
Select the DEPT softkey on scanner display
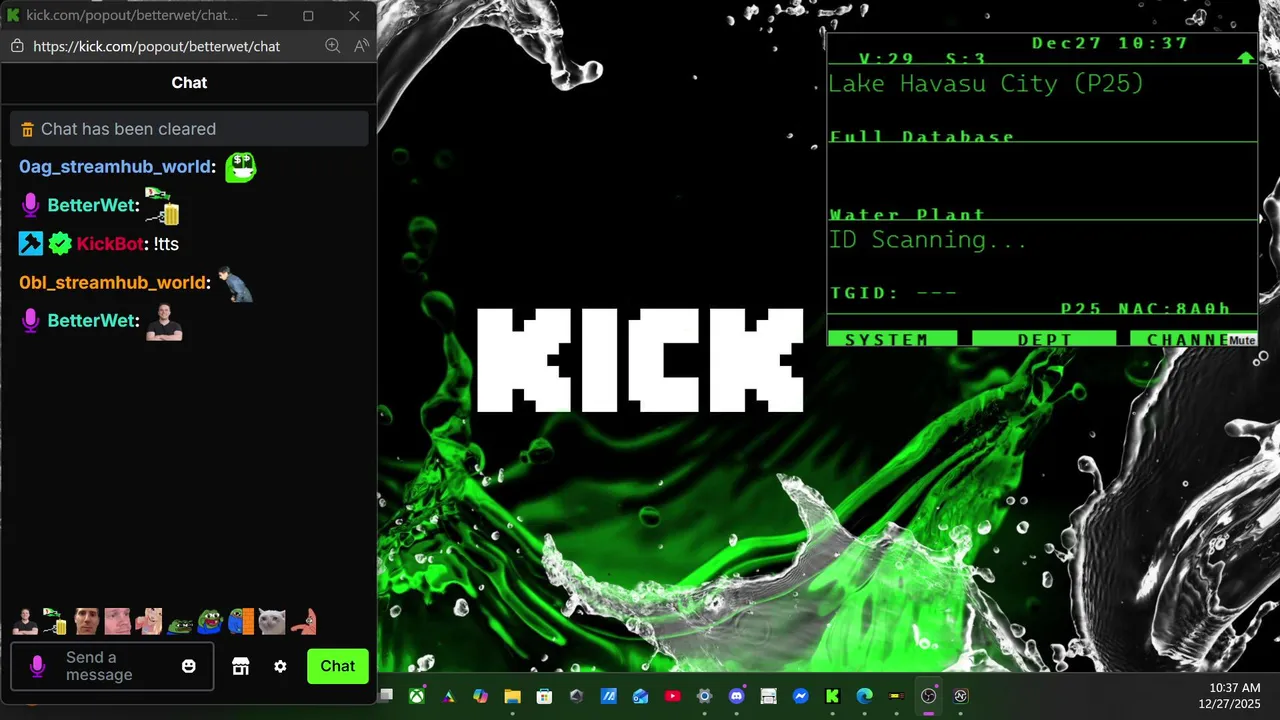1043,340
